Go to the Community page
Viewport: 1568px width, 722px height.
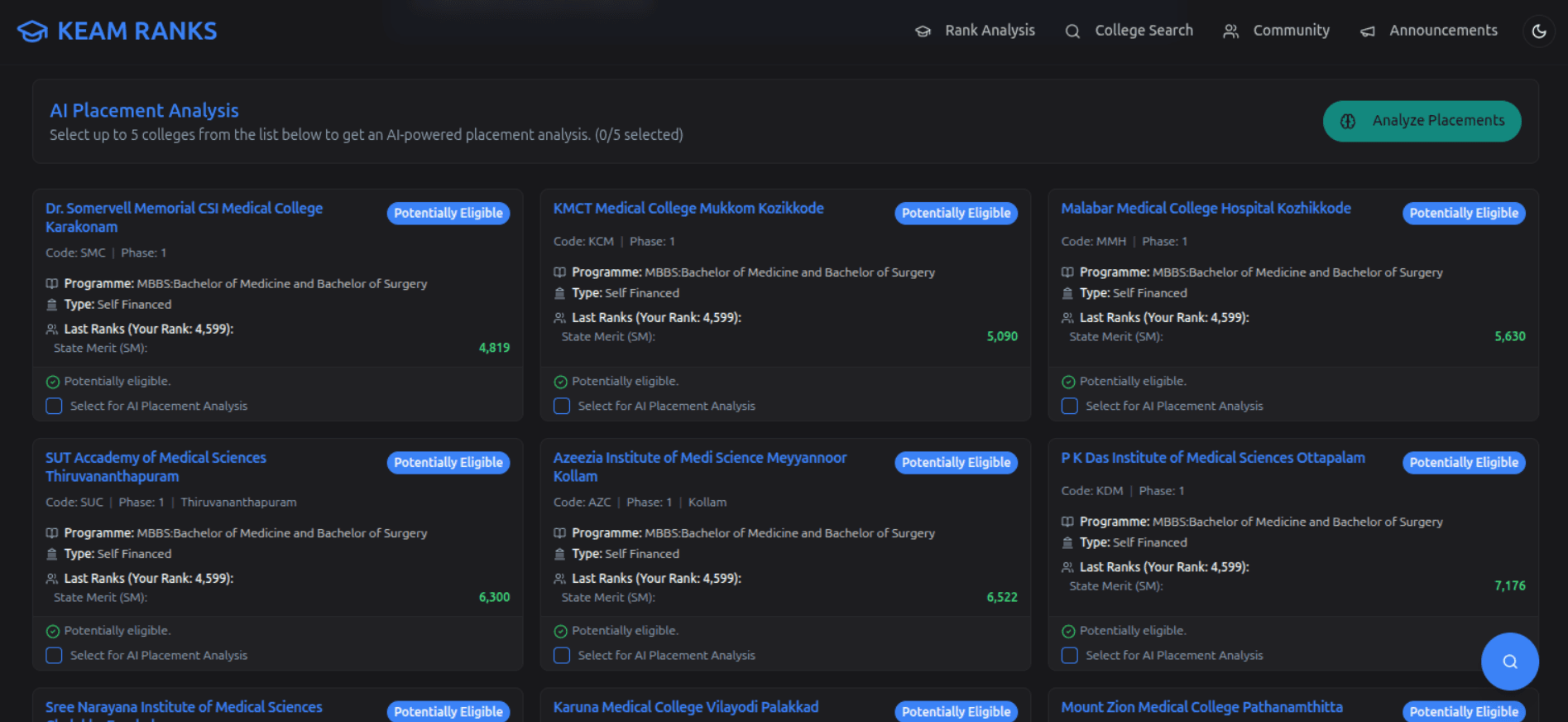pyautogui.click(x=1291, y=31)
